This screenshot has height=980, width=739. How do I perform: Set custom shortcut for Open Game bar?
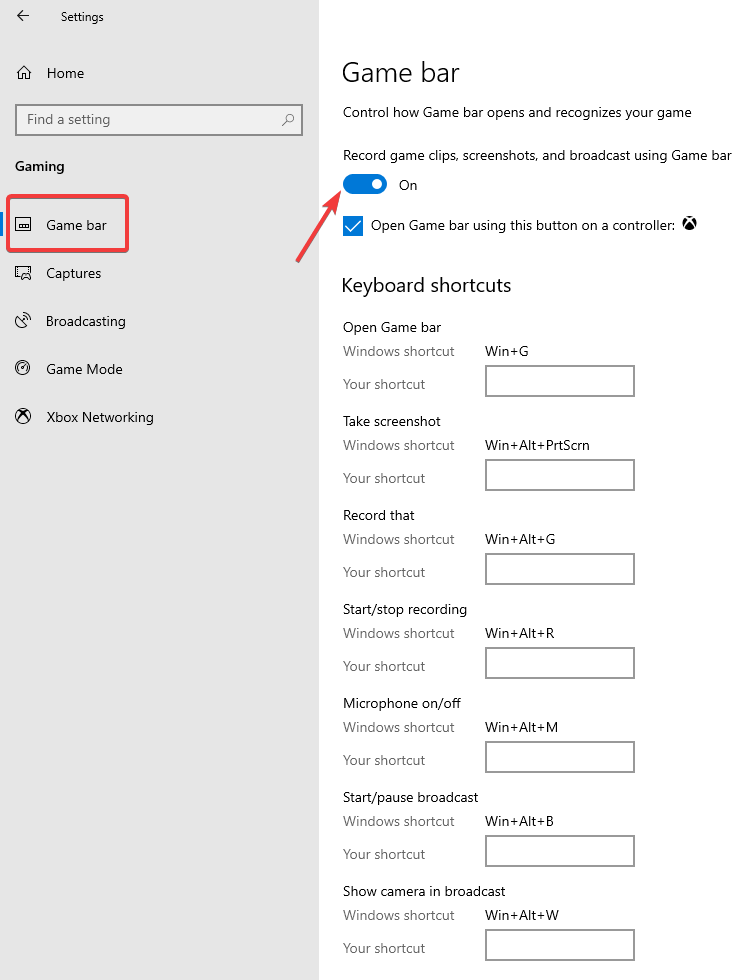560,381
